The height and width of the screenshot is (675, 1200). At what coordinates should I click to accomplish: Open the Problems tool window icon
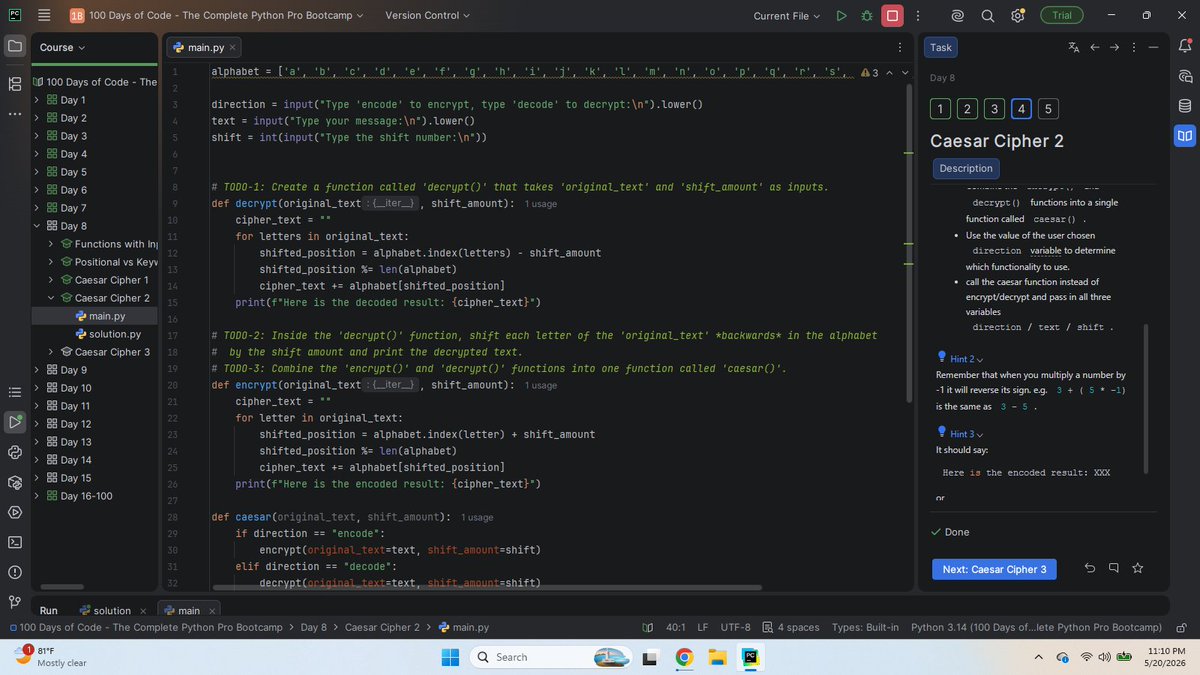coord(15,572)
